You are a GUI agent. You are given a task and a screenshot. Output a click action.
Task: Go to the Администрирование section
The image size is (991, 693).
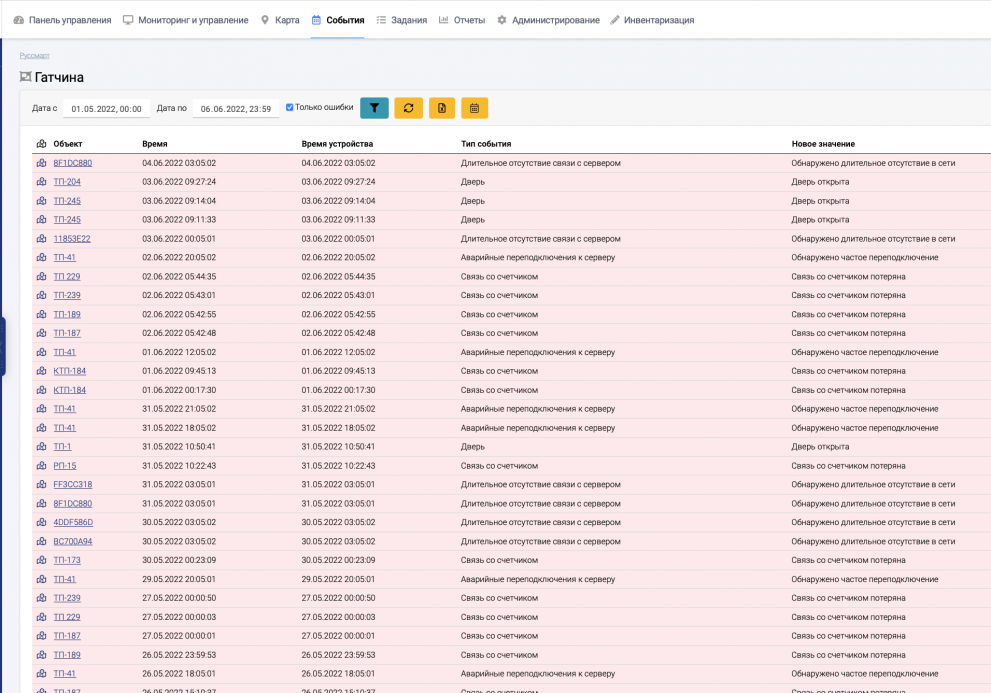(548, 20)
